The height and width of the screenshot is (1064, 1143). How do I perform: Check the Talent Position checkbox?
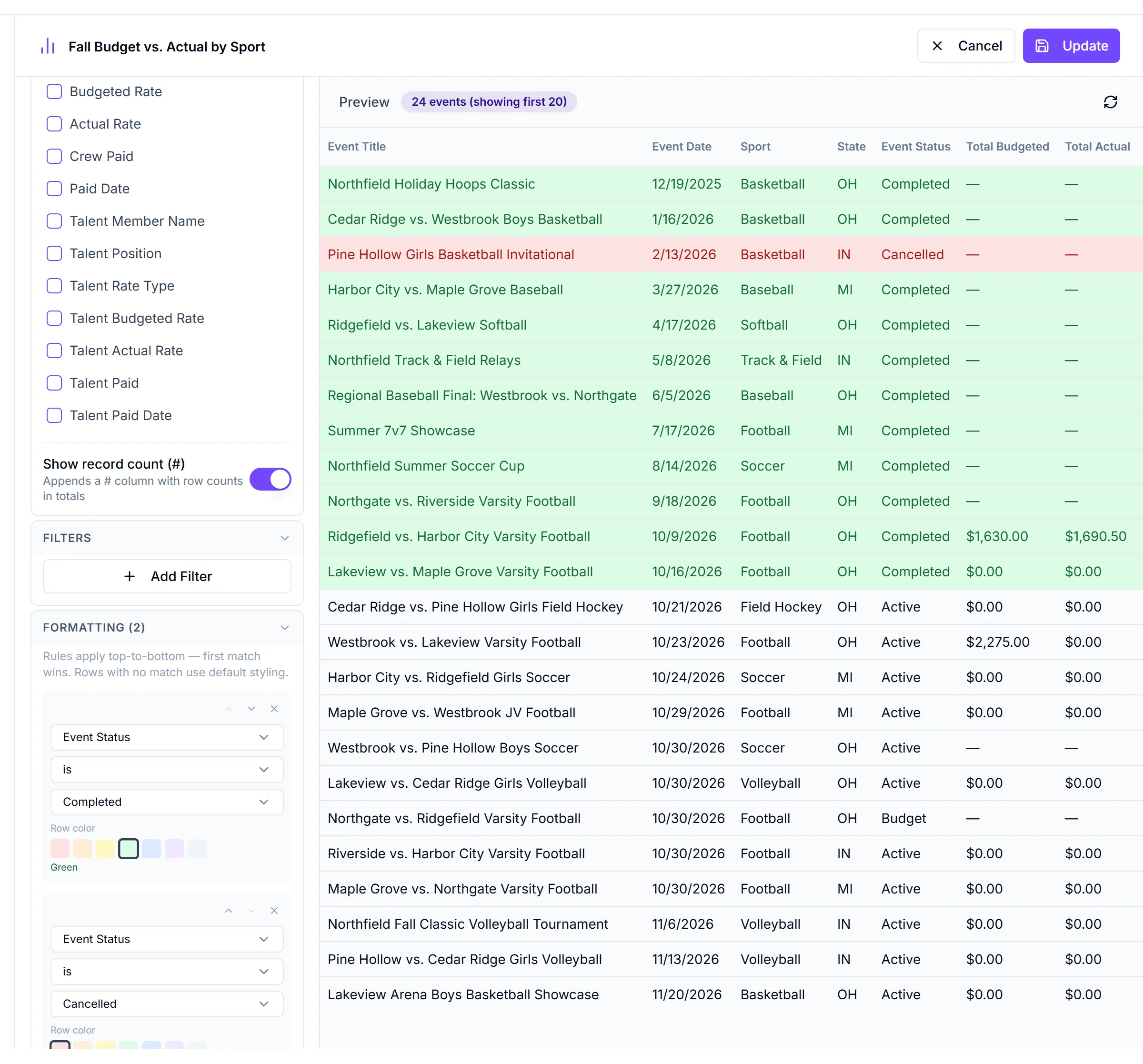pos(54,254)
